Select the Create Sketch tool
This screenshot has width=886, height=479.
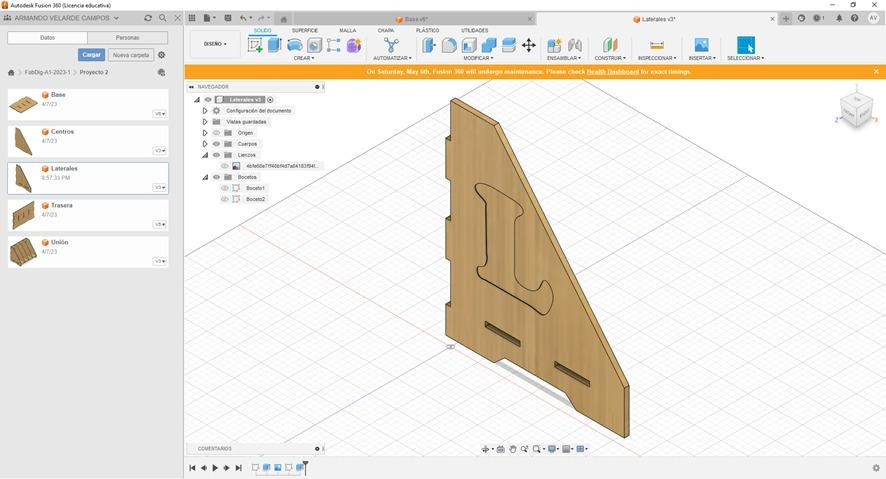tap(255, 45)
